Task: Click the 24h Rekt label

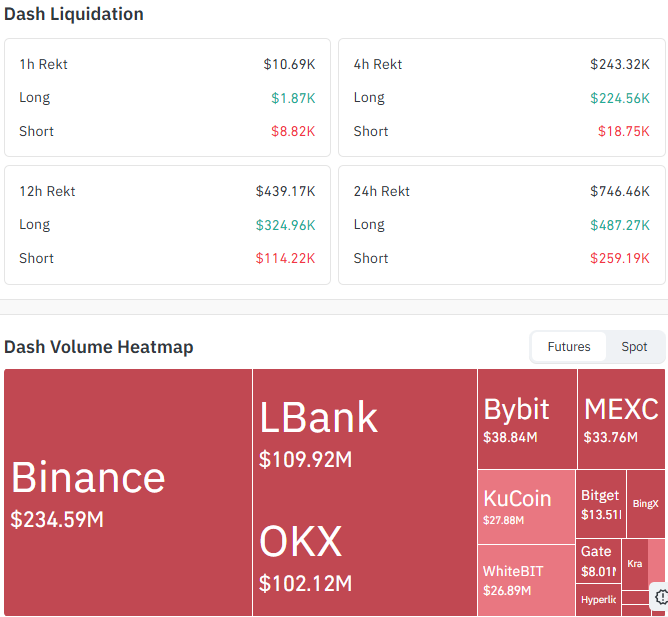Action: coord(382,191)
